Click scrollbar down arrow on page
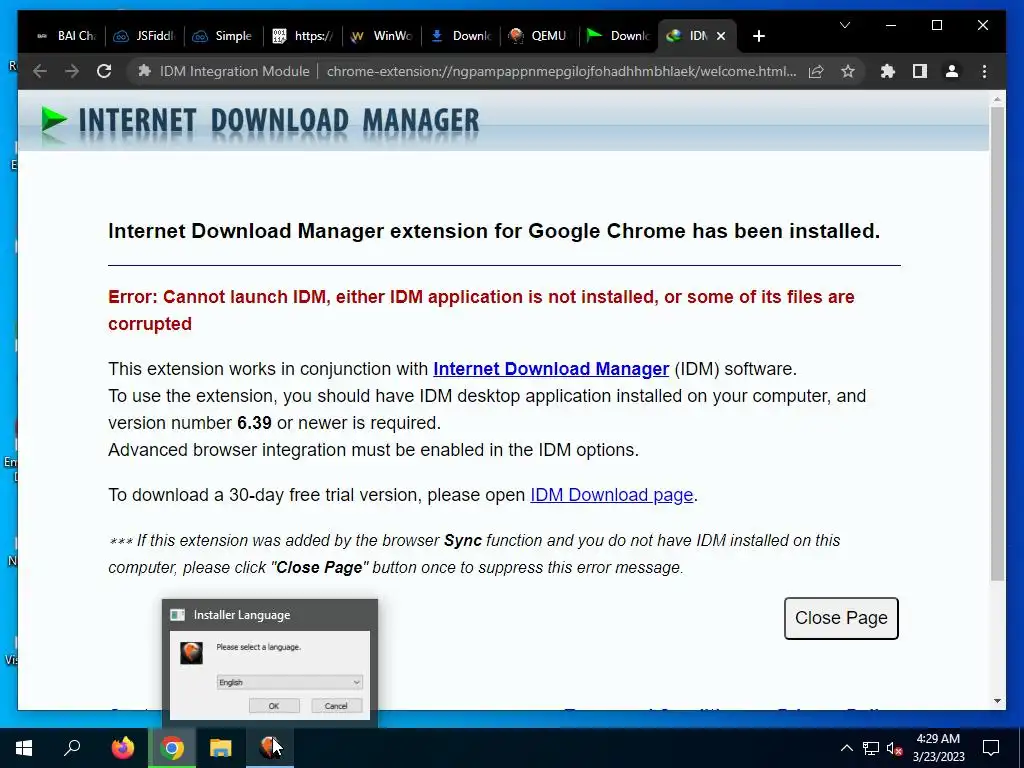The width and height of the screenshot is (1024, 768). [997, 701]
